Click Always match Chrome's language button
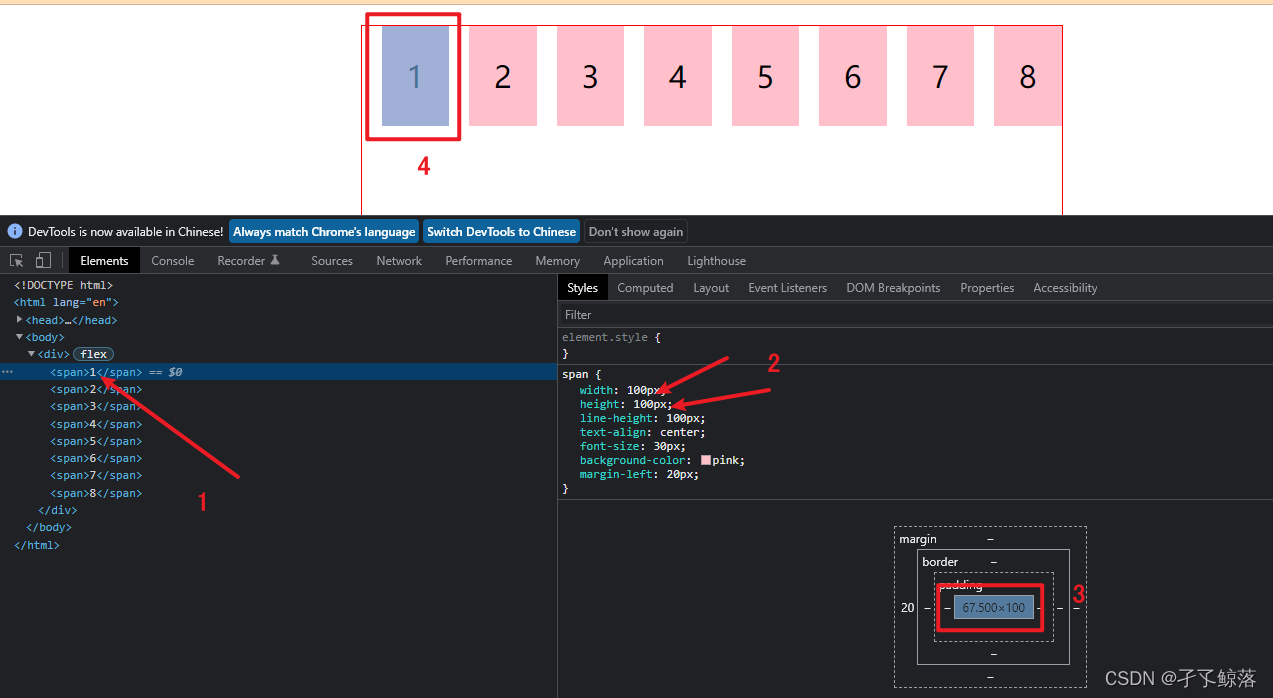 tap(324, 231)
